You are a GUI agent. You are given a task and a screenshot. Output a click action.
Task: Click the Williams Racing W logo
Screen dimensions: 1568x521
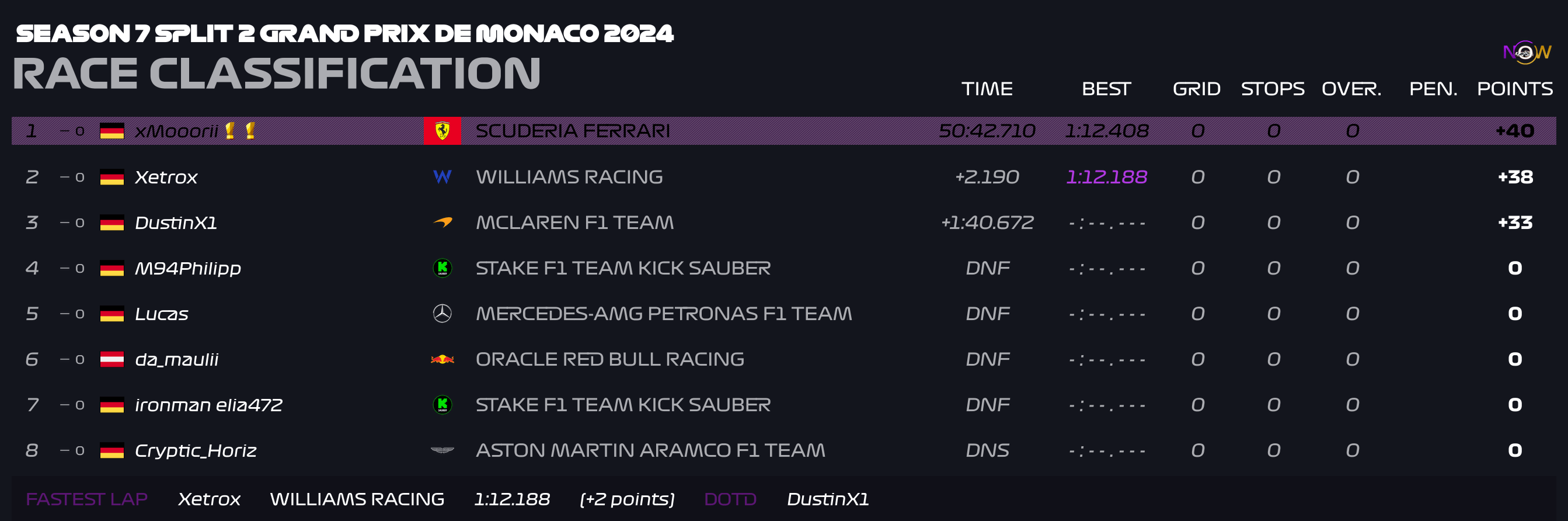(442, 177)
